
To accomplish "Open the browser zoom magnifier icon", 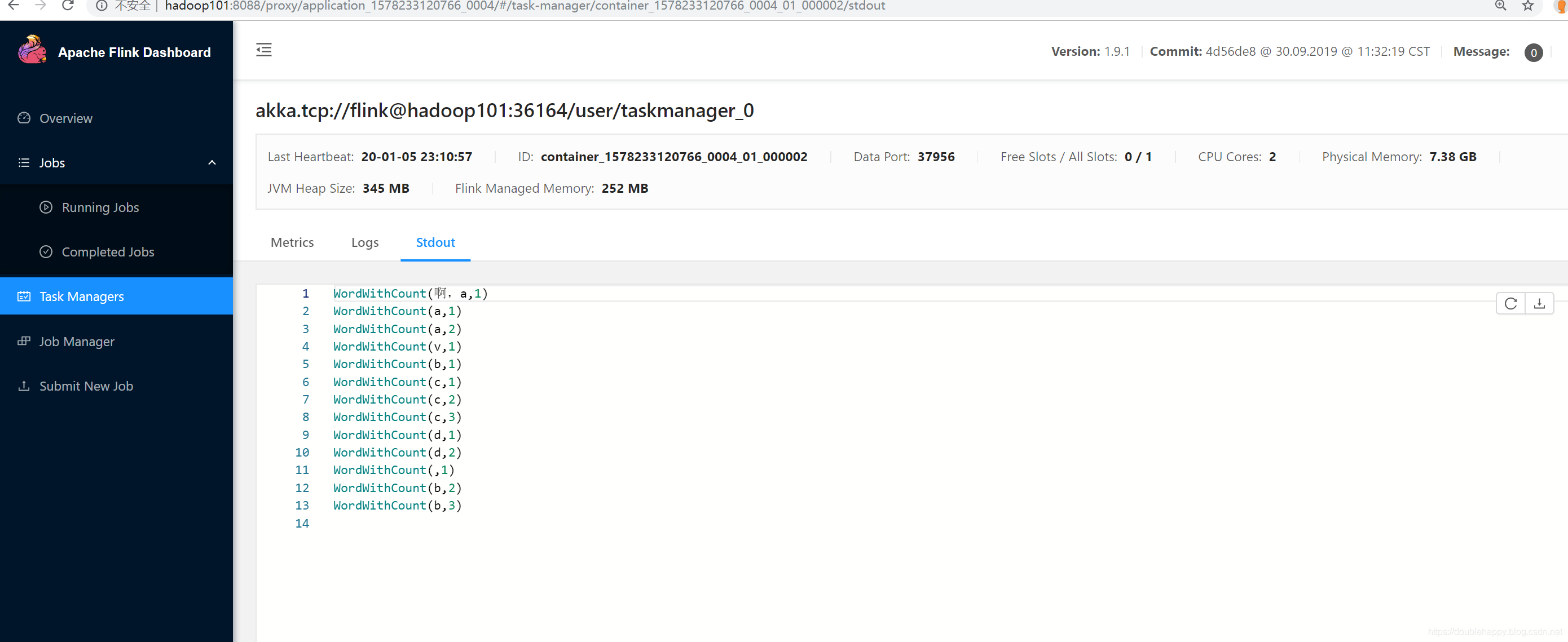I will coord(1500,6).
